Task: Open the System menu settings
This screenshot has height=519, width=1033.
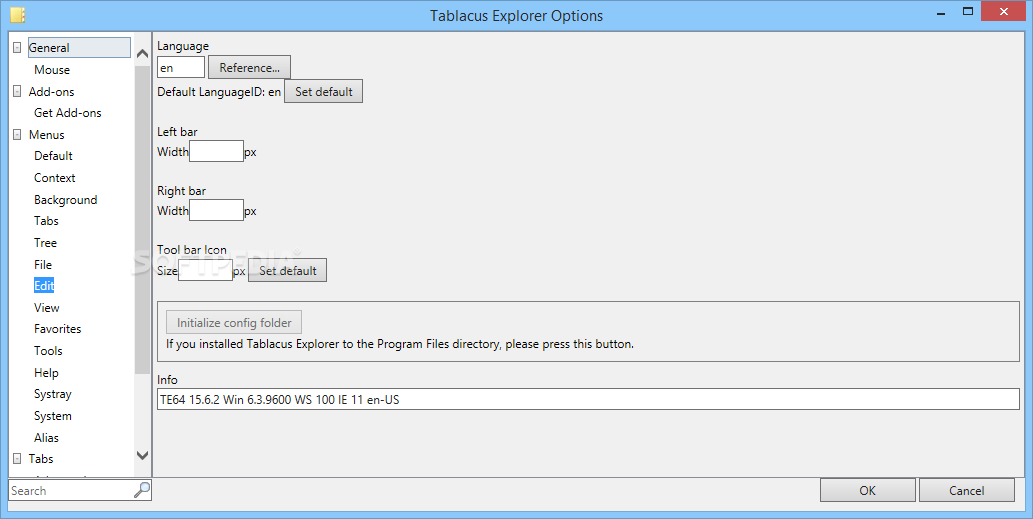Action: [53, 416]
